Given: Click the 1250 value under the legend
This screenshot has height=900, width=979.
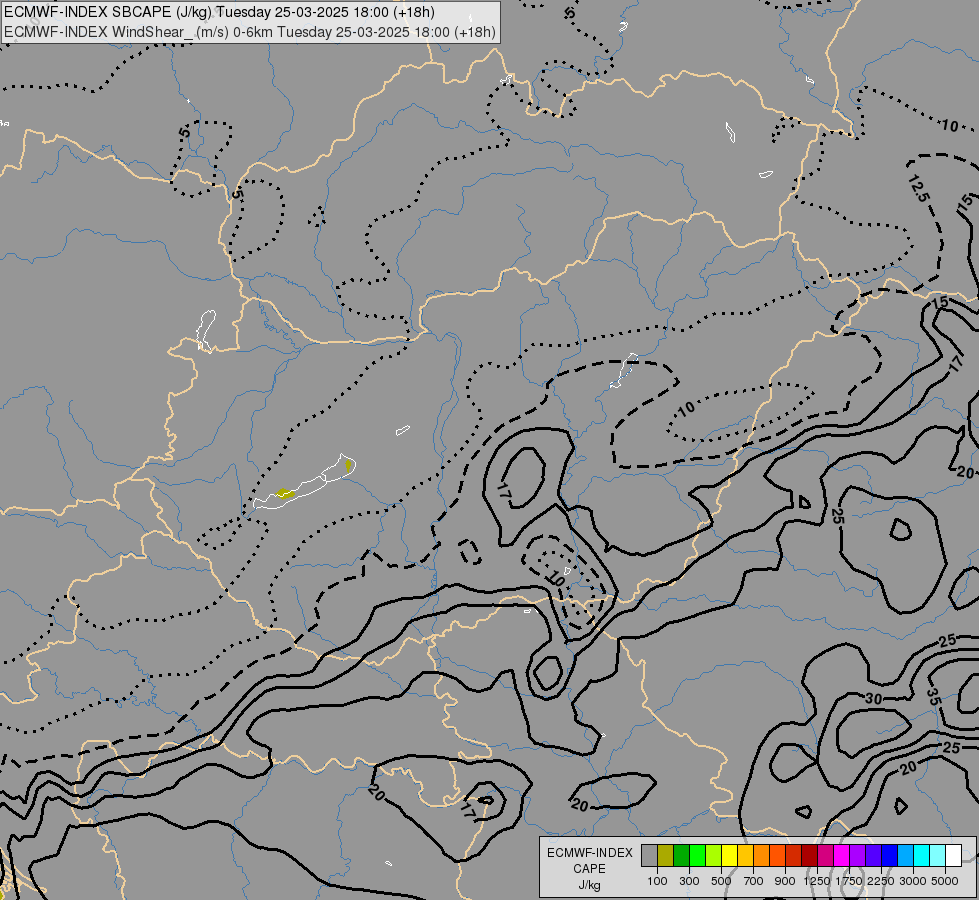Looking at the screenshot, I should point(817,881).
